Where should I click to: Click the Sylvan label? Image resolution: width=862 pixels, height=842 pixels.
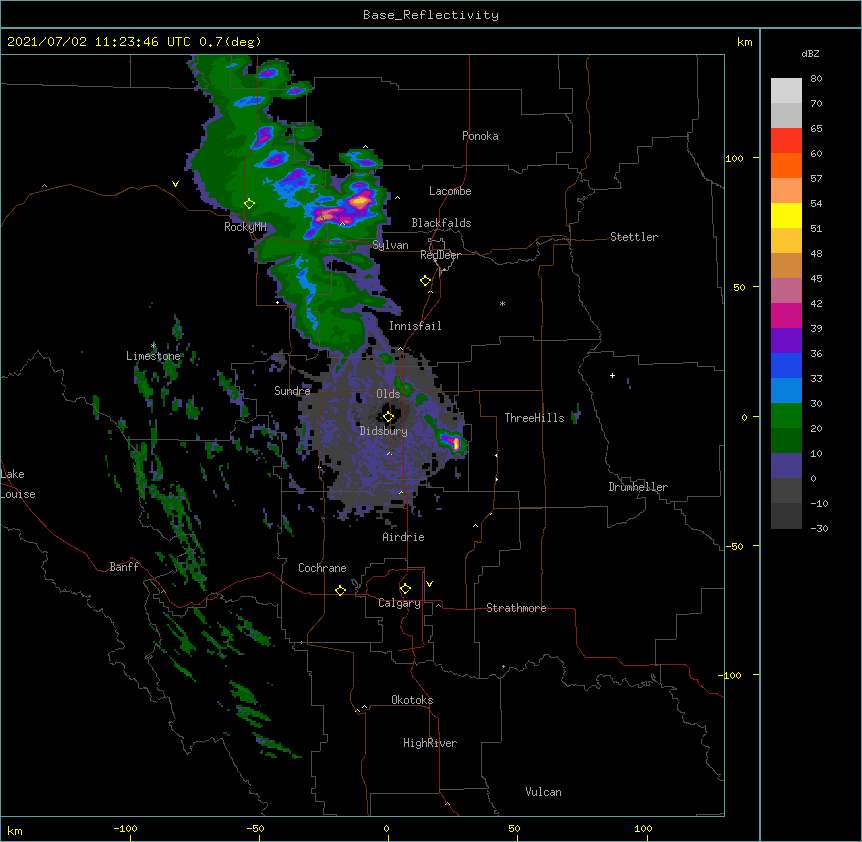click(390, 245)
